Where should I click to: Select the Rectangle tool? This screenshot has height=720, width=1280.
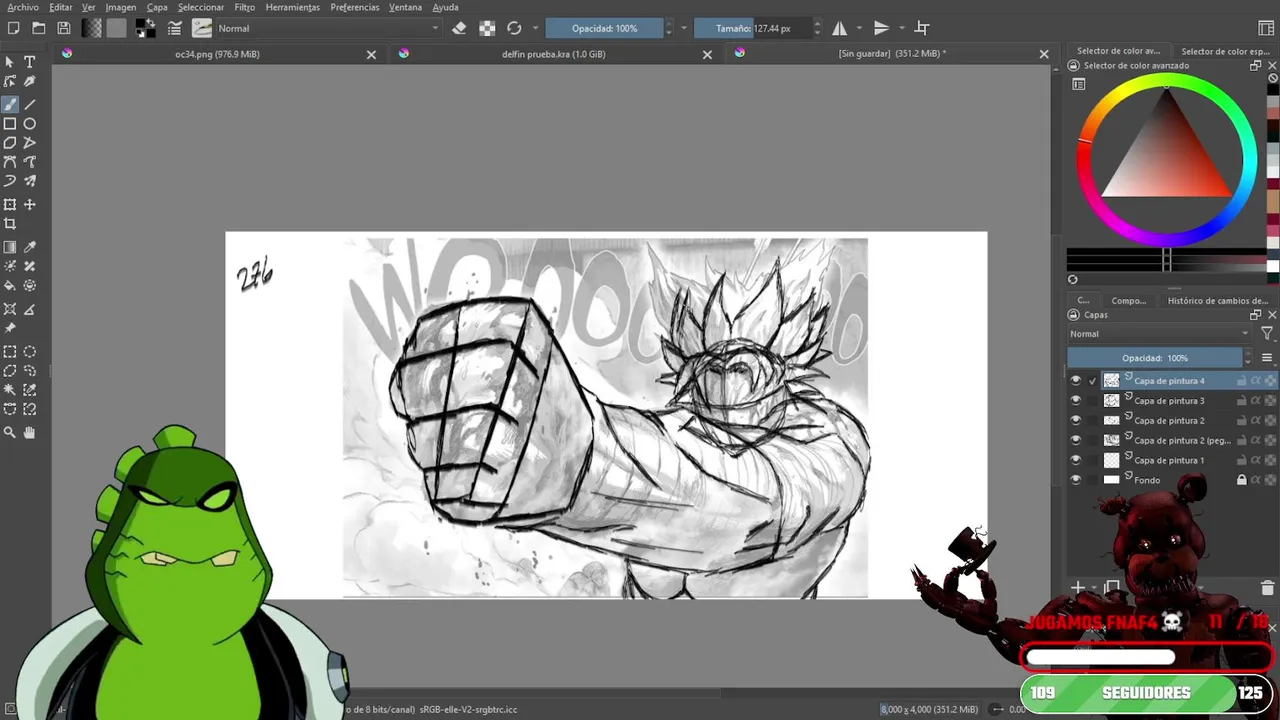click(10, 124)
